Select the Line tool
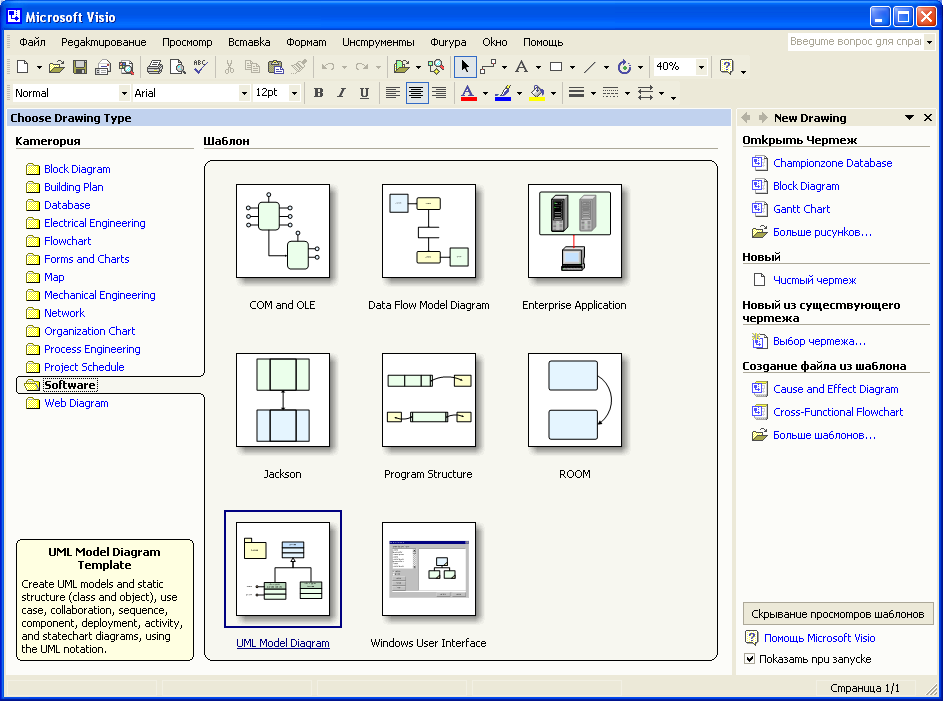Viewport: 943px width, 701px height. click(x=590, y=67)
